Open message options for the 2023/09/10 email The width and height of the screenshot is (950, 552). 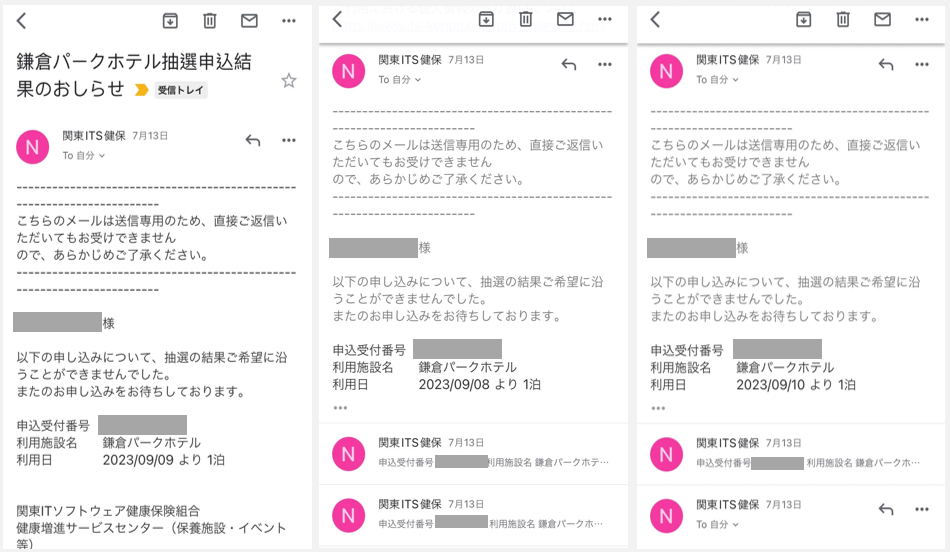pyautogui.click(x=921, y=65)
